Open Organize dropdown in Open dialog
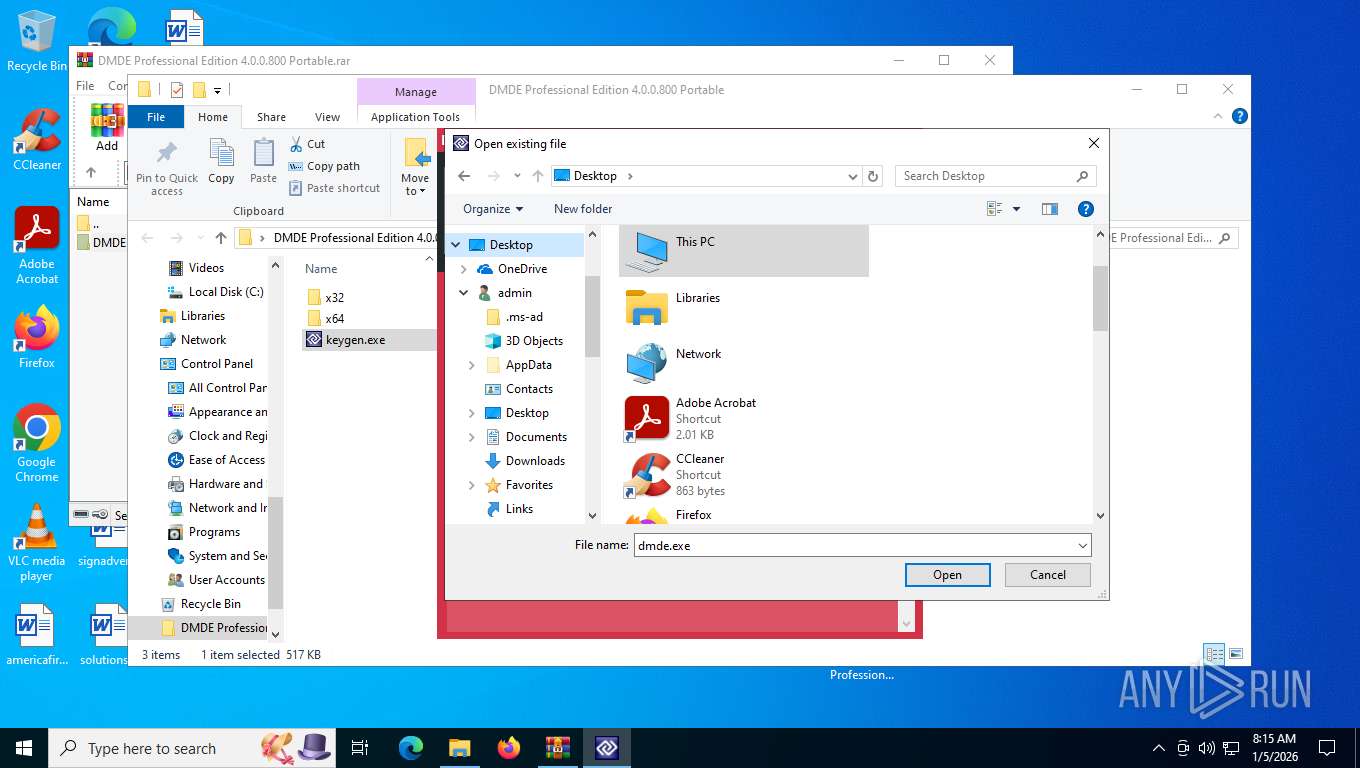1360x768 pixels. (x=493, y=209)
